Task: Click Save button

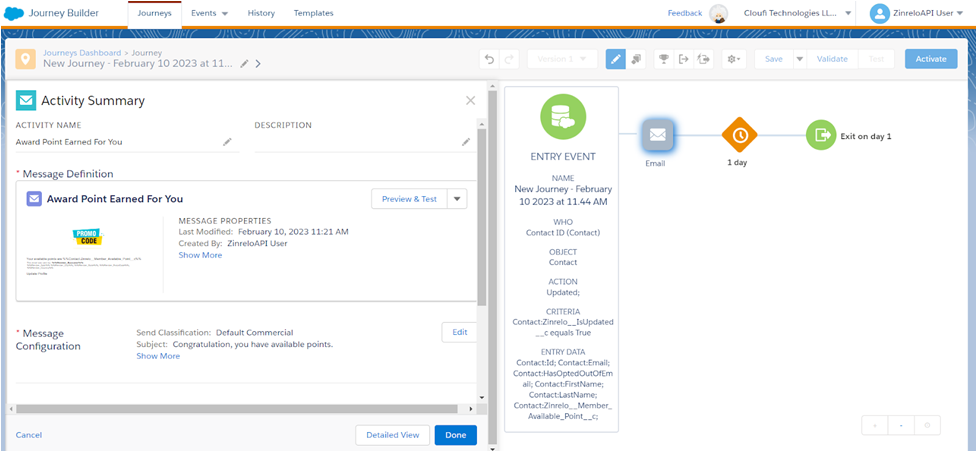Action: [774, 59]
